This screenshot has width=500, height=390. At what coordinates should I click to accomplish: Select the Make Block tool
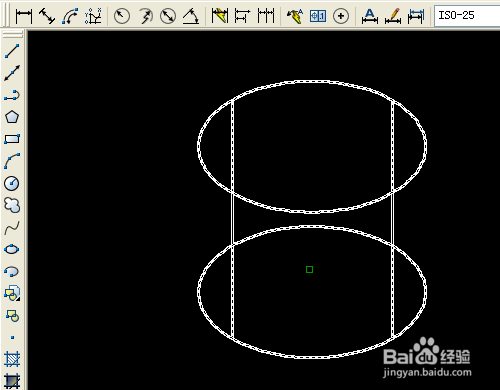pos(12,315)
